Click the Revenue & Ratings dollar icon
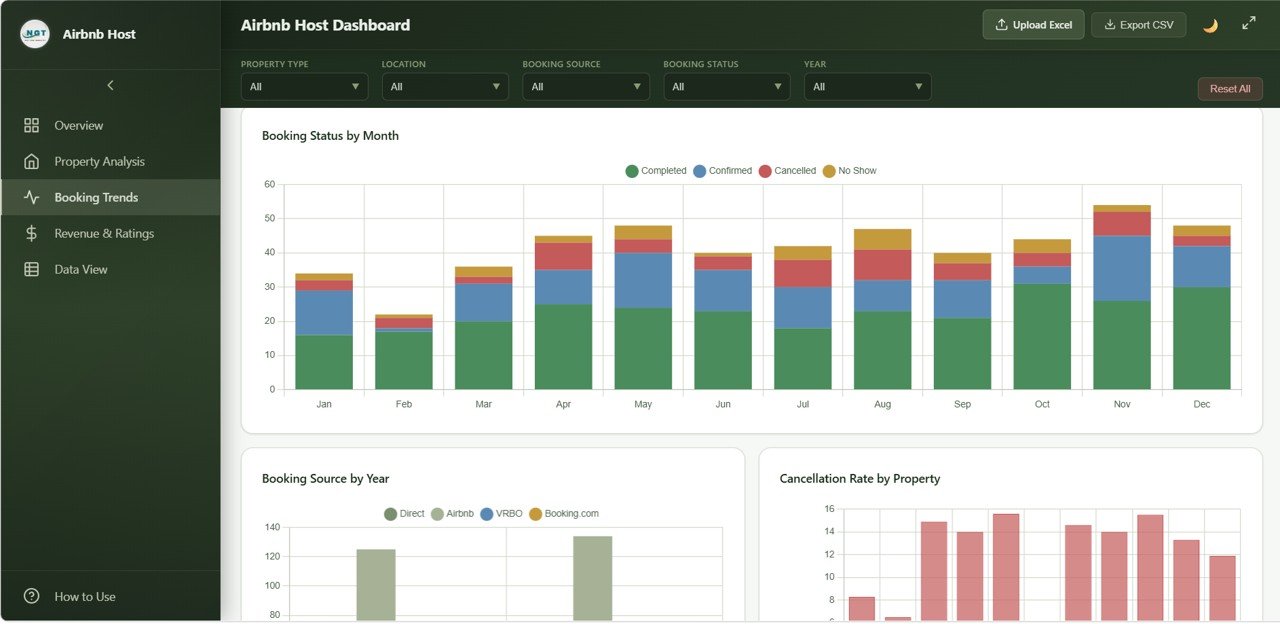 (32, 234)
